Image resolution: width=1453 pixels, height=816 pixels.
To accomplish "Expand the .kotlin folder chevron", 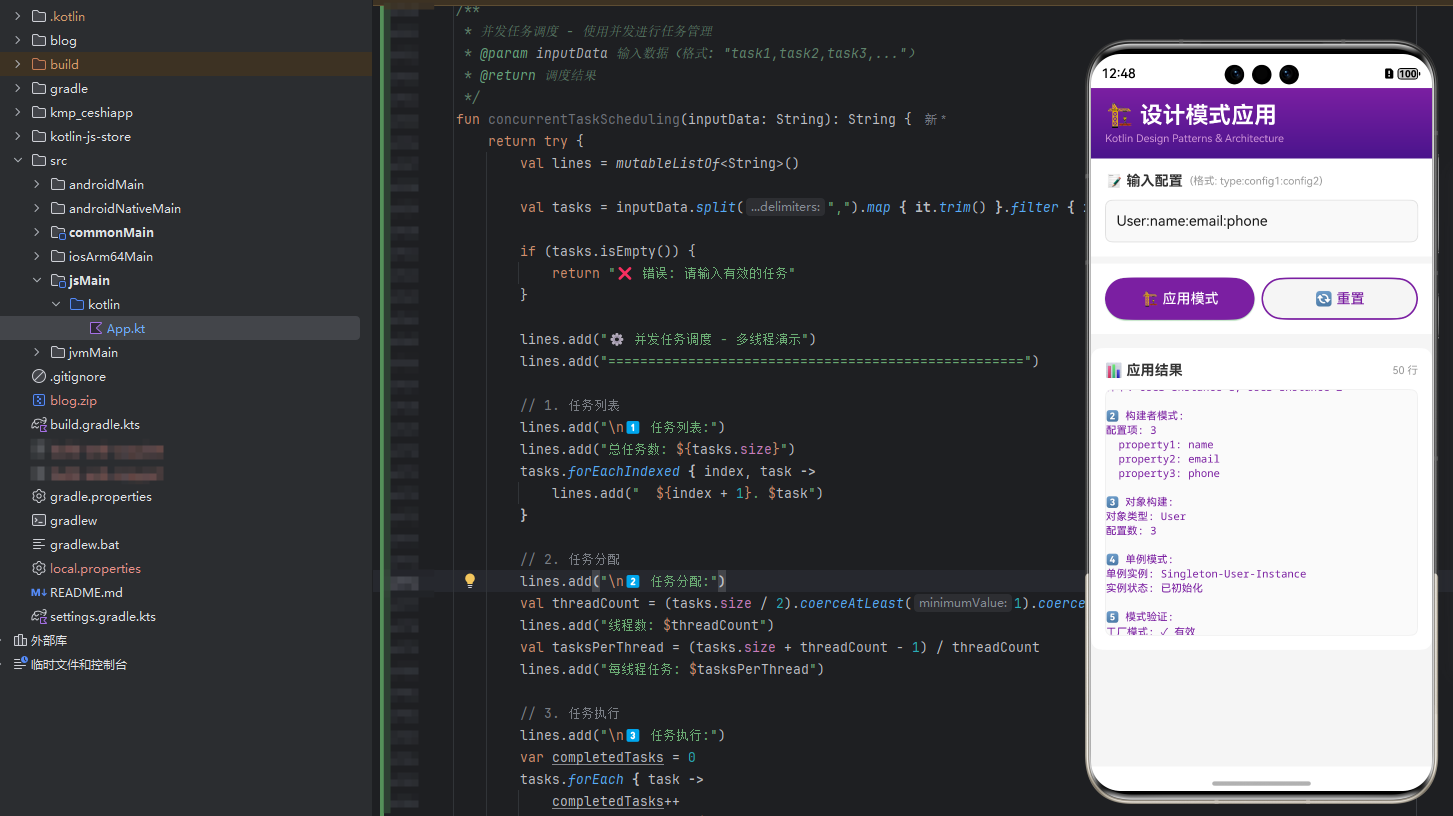I will (18, 16).
